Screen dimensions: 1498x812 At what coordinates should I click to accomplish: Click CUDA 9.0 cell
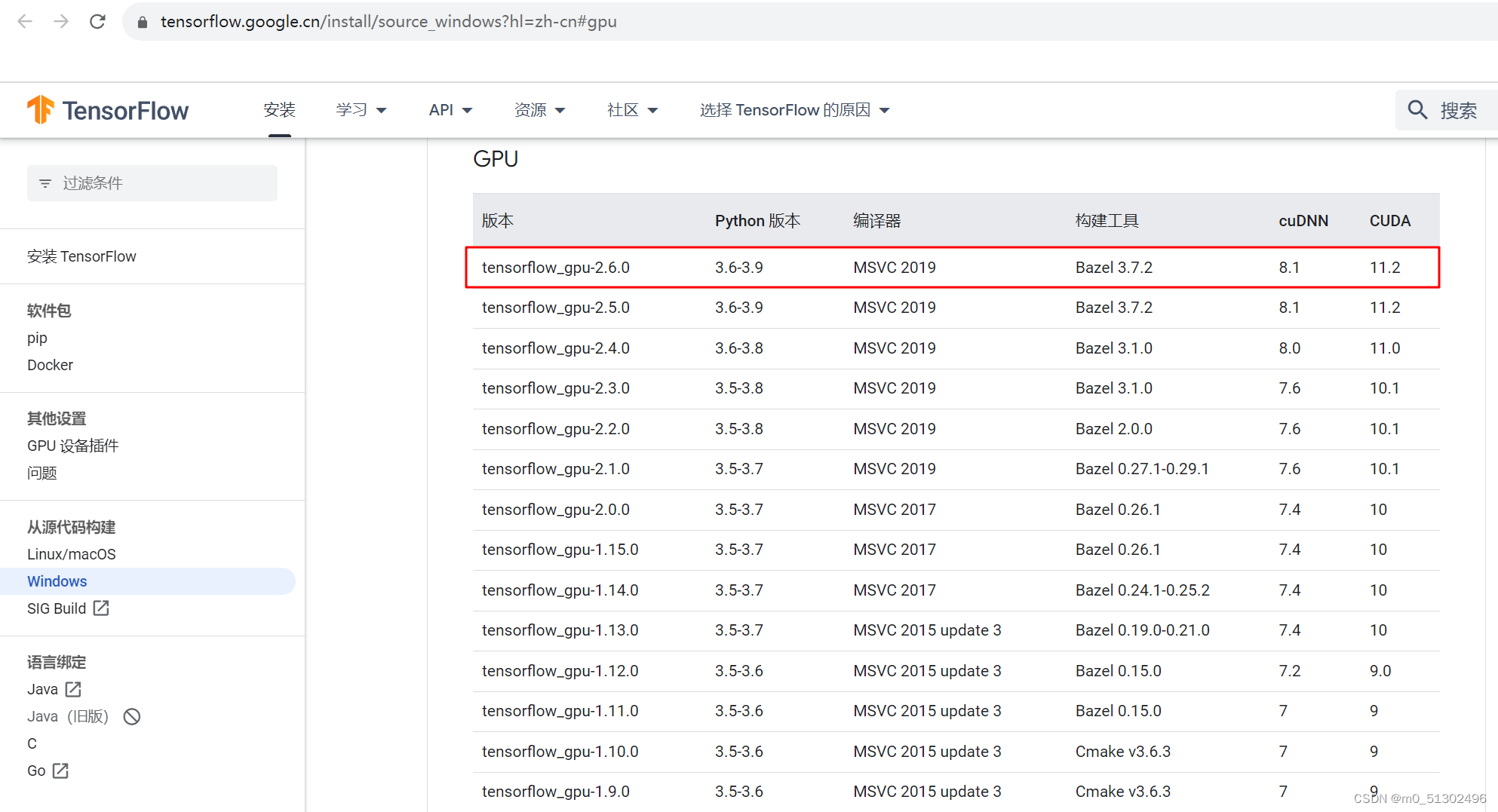pos(1380,671)
